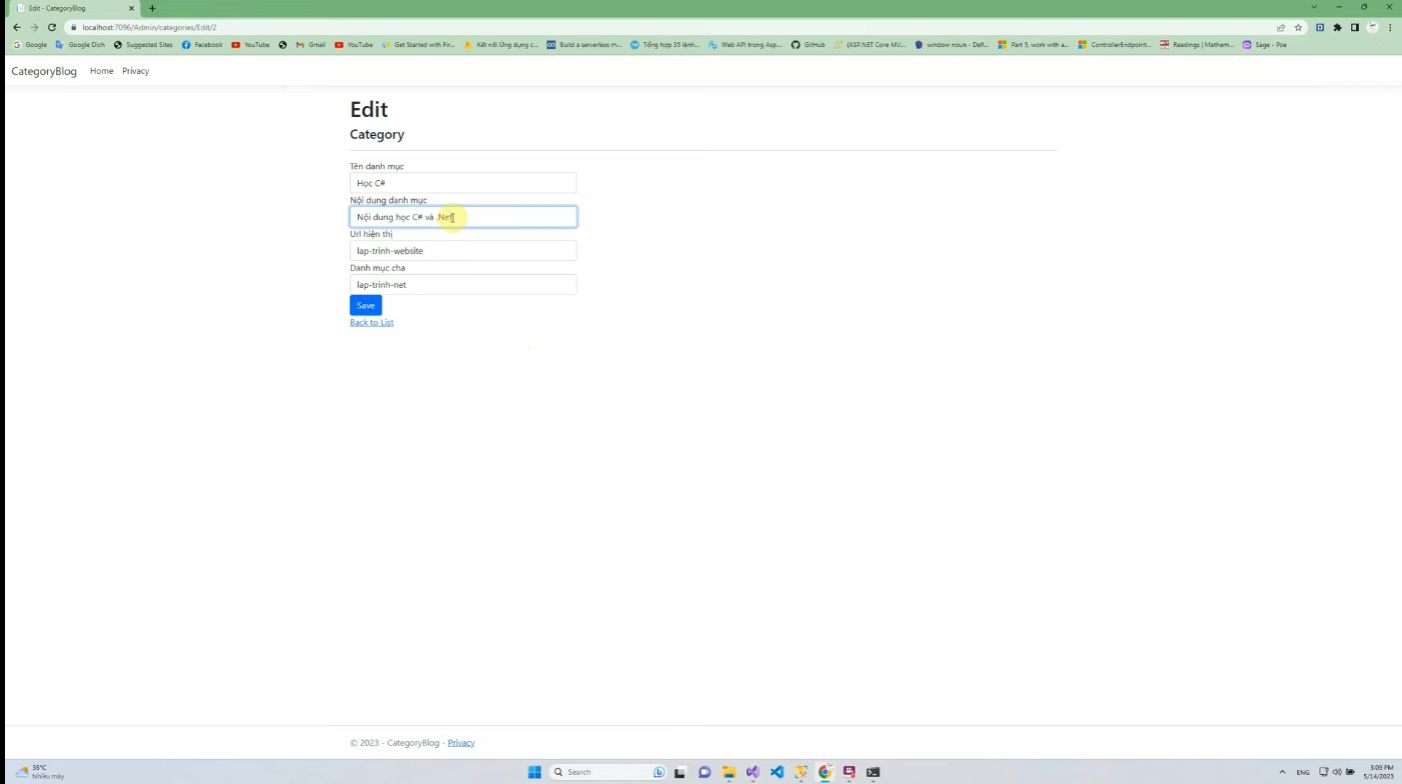This screenshot has height=784, width=1402.
Task: Click the Url hiển thị text field
Action: click(463, 251)
